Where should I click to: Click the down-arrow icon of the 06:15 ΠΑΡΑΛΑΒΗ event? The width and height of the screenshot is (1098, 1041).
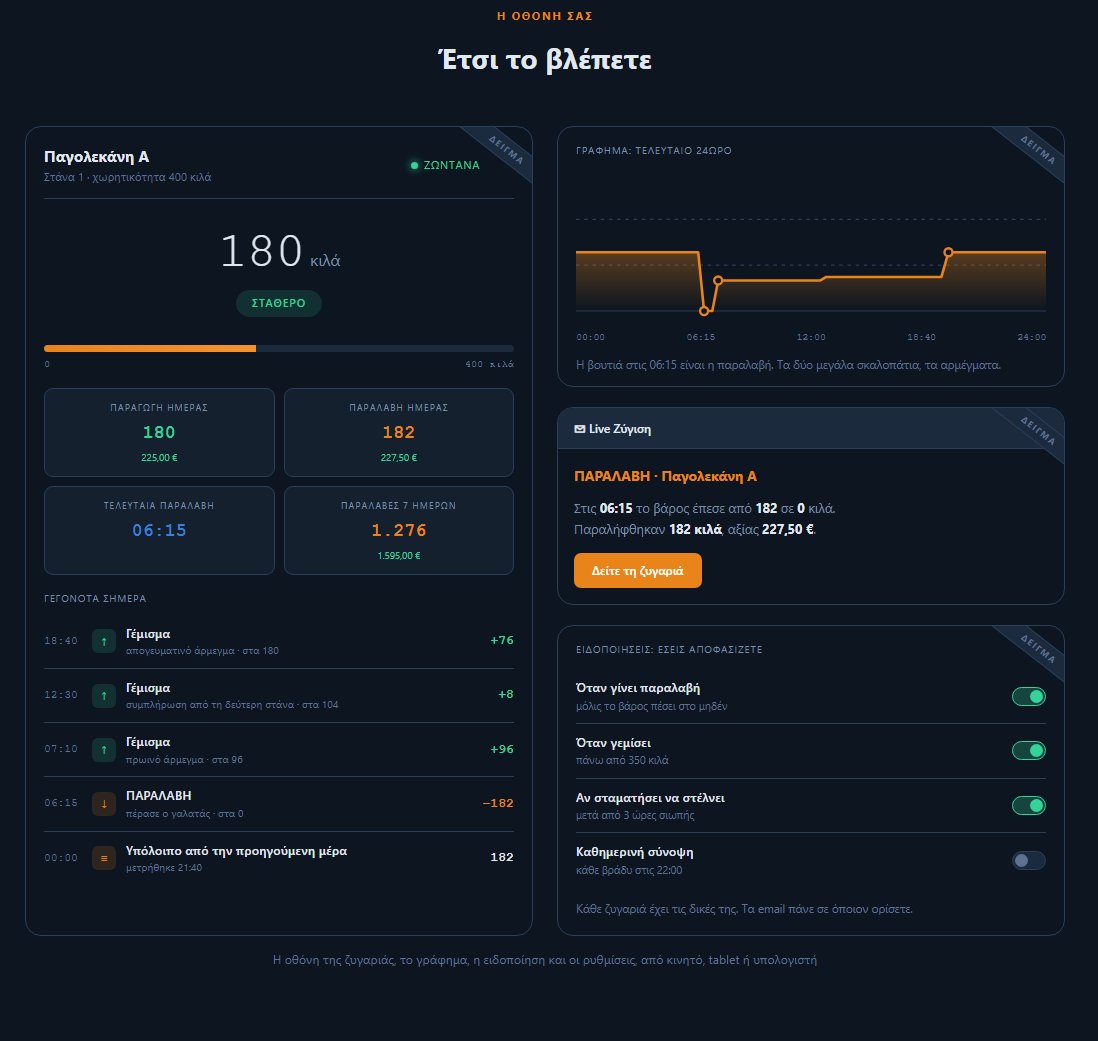[104, 804]
